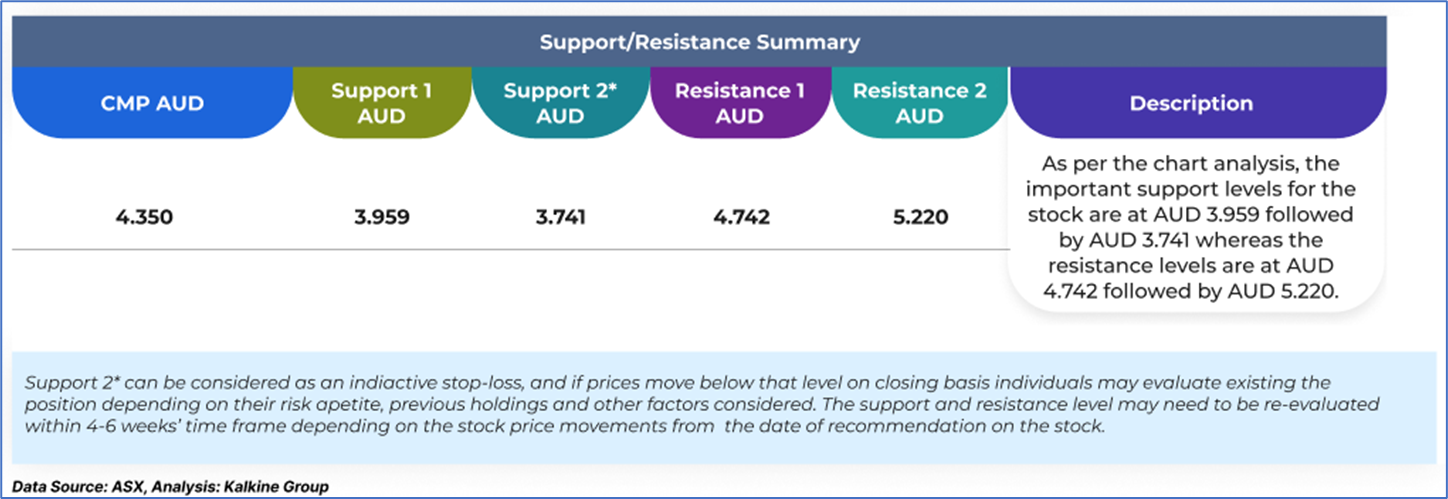This screenshot has width=1448, height=499.
Task: Click the Support 1 AUD header
Action: point(381,103)
